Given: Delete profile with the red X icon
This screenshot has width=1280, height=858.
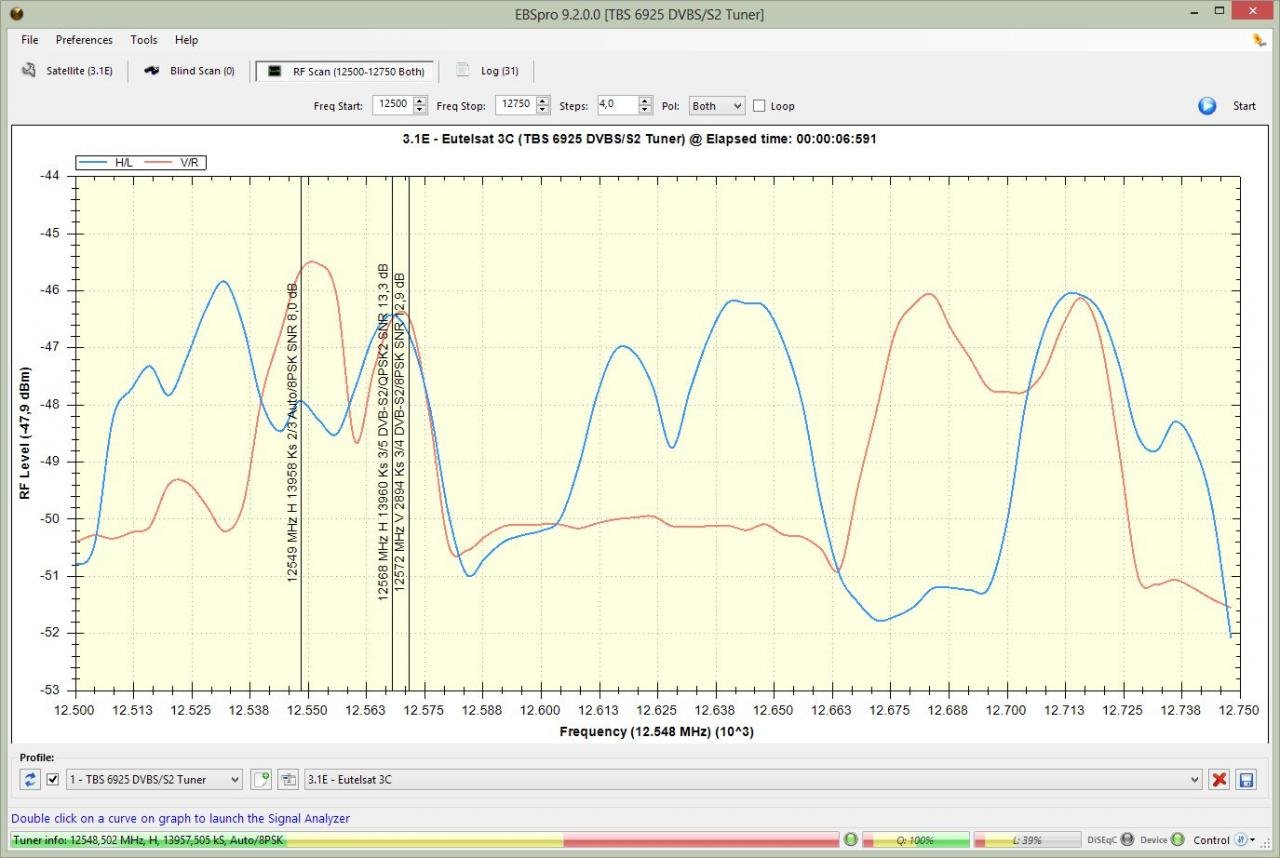Looking at the screenshot, I should click(1219, 779).
